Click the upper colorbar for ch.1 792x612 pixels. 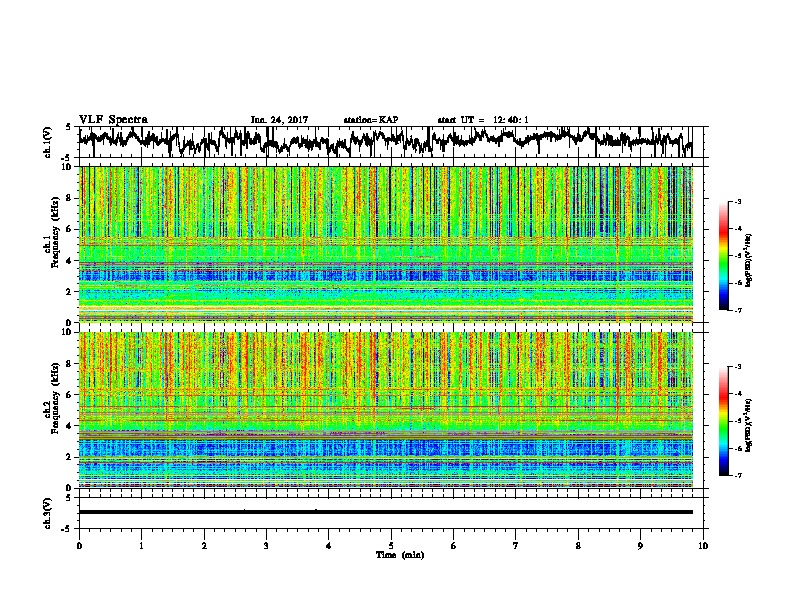[x=724, y=256]
